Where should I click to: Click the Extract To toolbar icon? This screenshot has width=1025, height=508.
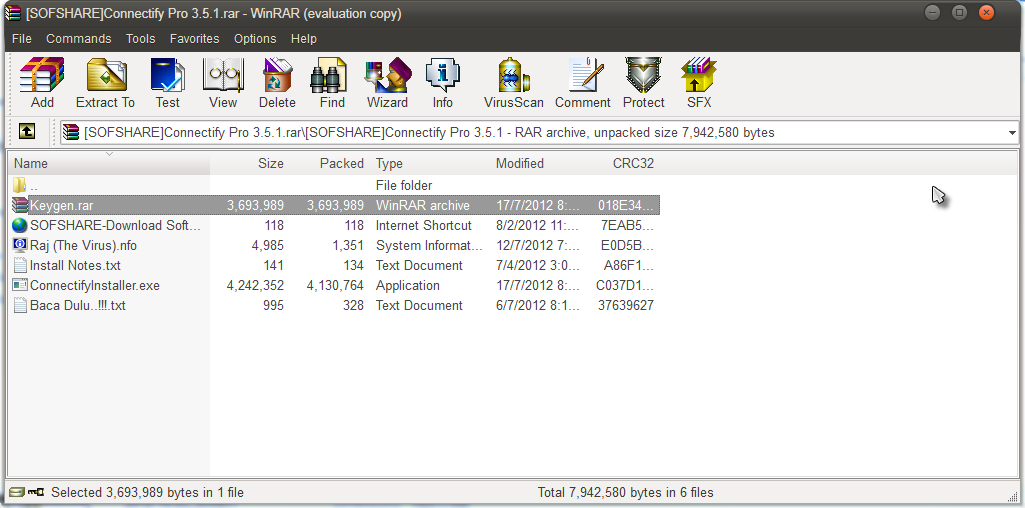(105, 83)
